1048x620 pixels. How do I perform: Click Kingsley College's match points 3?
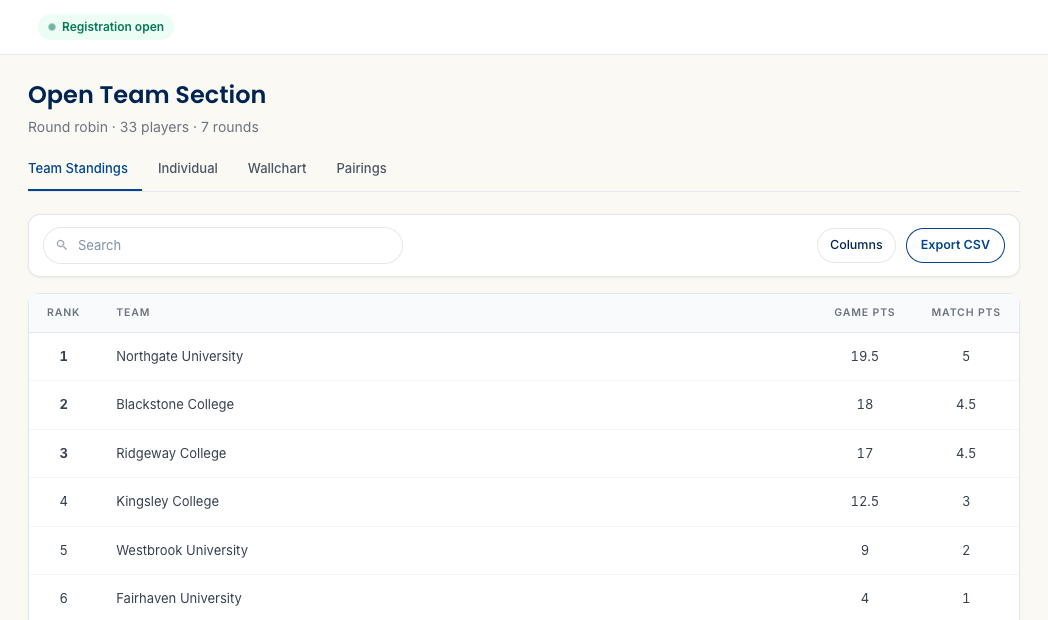tap(966, 501)
